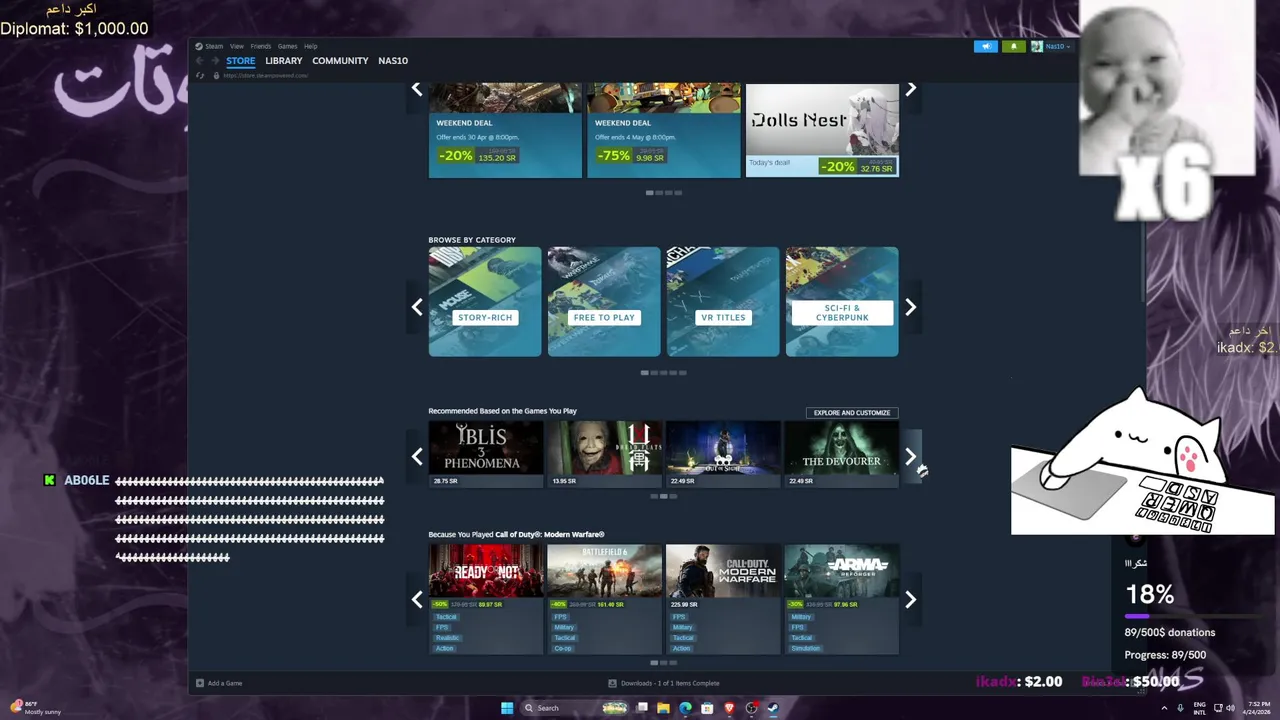Viewport: 1280px width, 720px height.
Task: Show next categories with right arrow
Action: click(910, 307)
